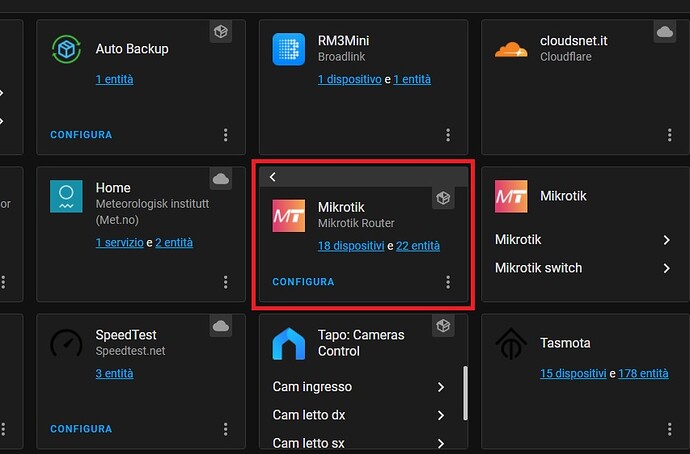Image resolution: width=690 pixels, height=454 pixels.
Task: Open the 15 dispositivi link under Tasmota
Action: click(573, 373)
